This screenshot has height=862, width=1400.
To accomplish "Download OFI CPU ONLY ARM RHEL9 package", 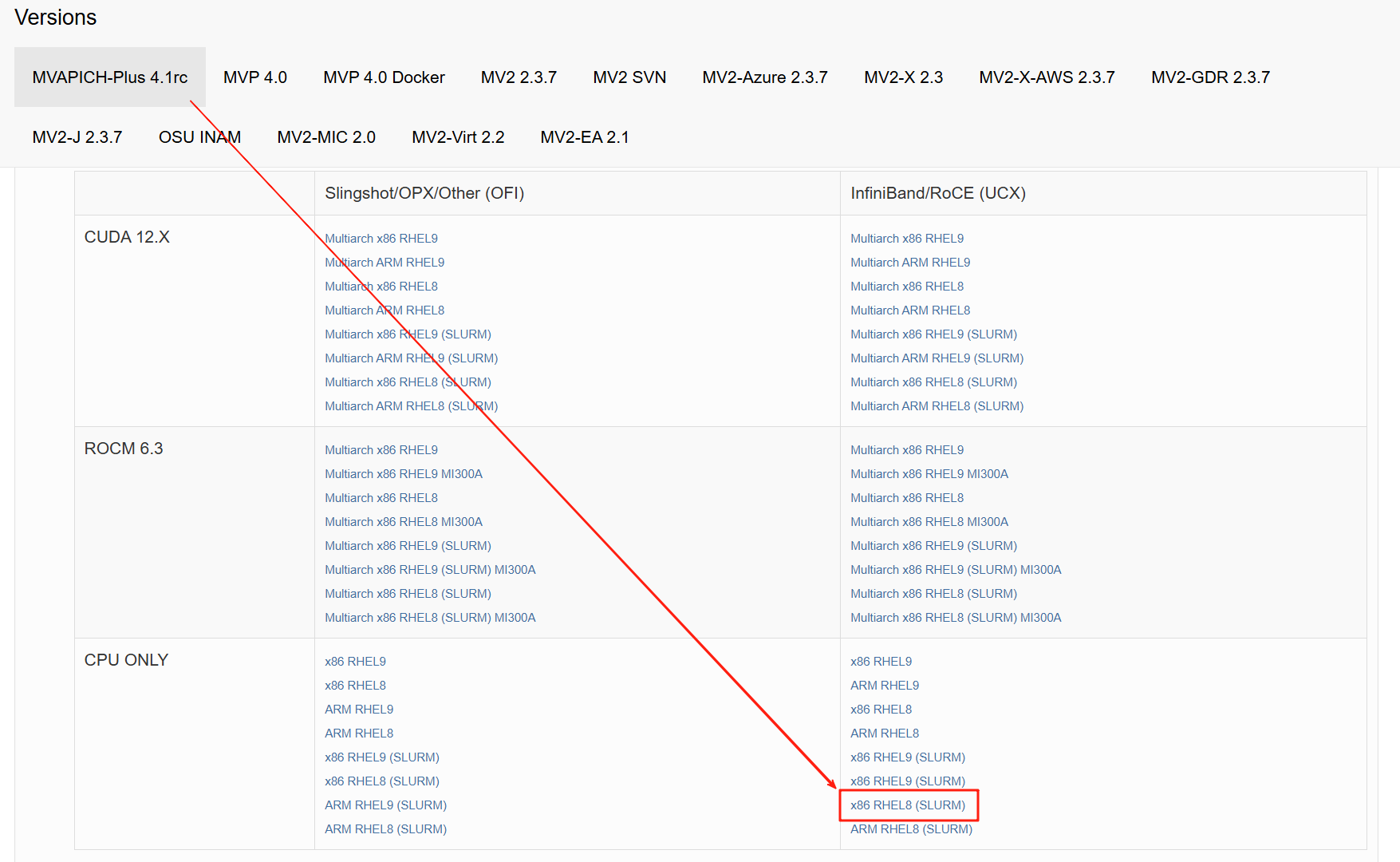I will [359, 710].
